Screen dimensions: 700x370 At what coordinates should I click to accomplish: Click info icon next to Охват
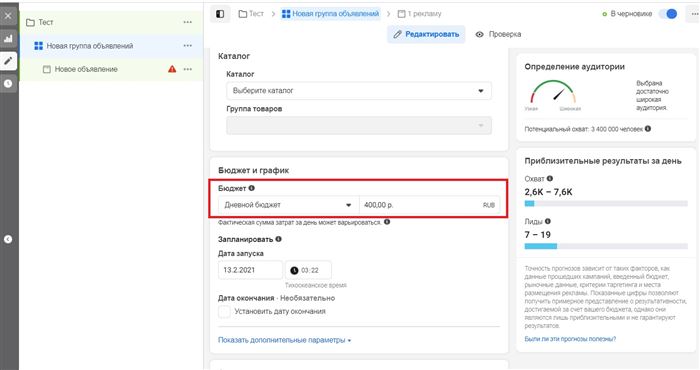(550, 179)
